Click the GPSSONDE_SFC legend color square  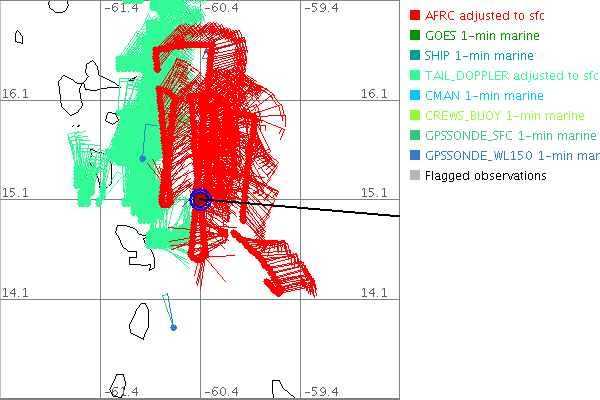click(x=415, y=136)
